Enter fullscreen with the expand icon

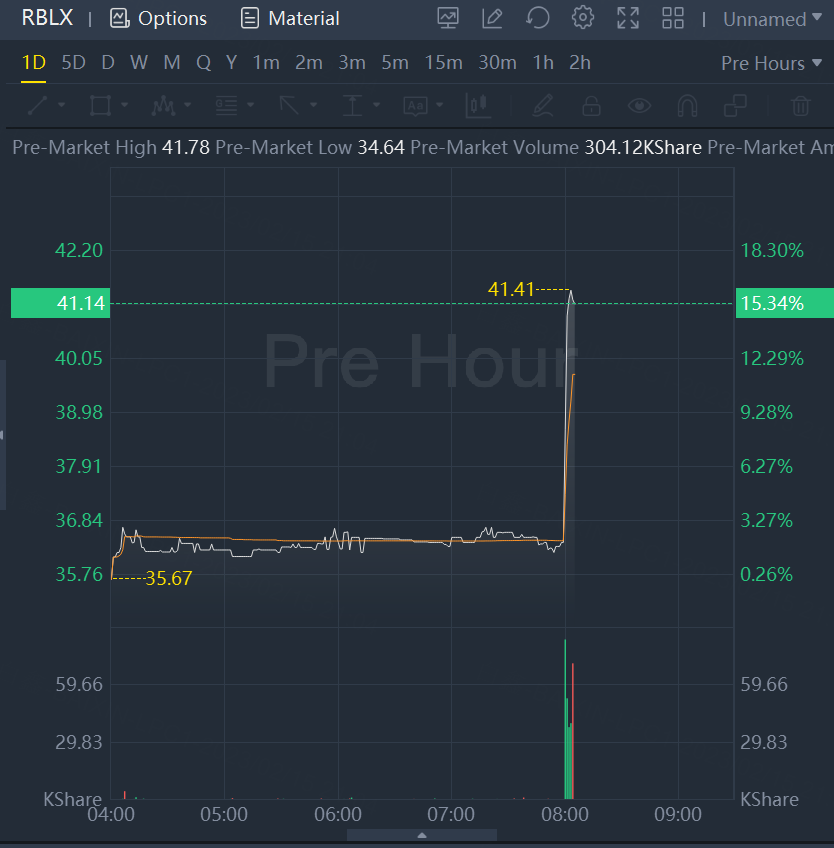[x=628, y=18]
